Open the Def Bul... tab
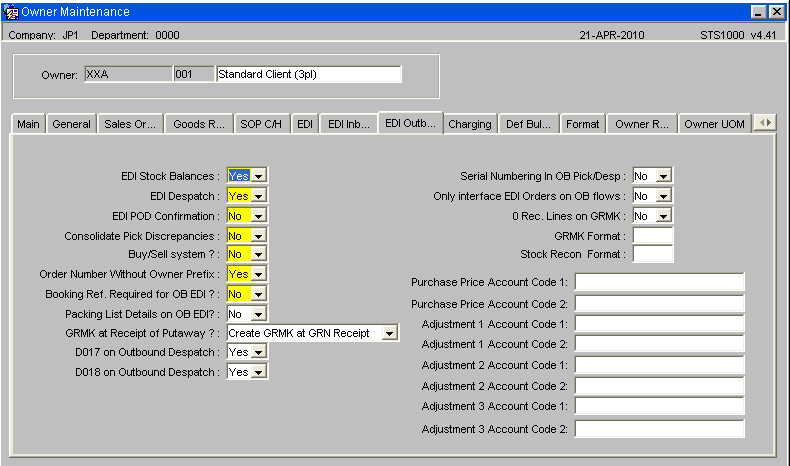The height and width of the screenshot is (466, 790). click(528, 124)
